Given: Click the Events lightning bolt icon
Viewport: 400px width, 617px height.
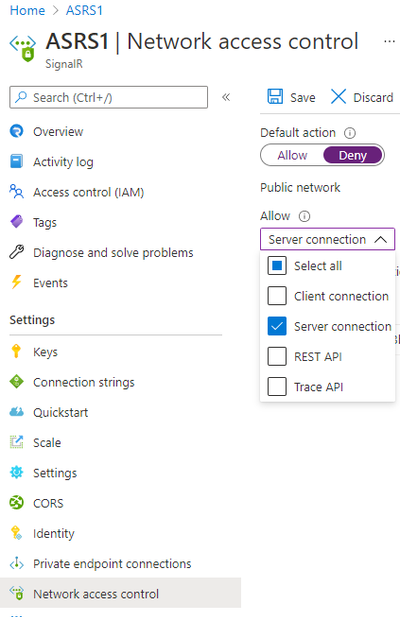Looking at the screenshot, I should pos(17,282).
